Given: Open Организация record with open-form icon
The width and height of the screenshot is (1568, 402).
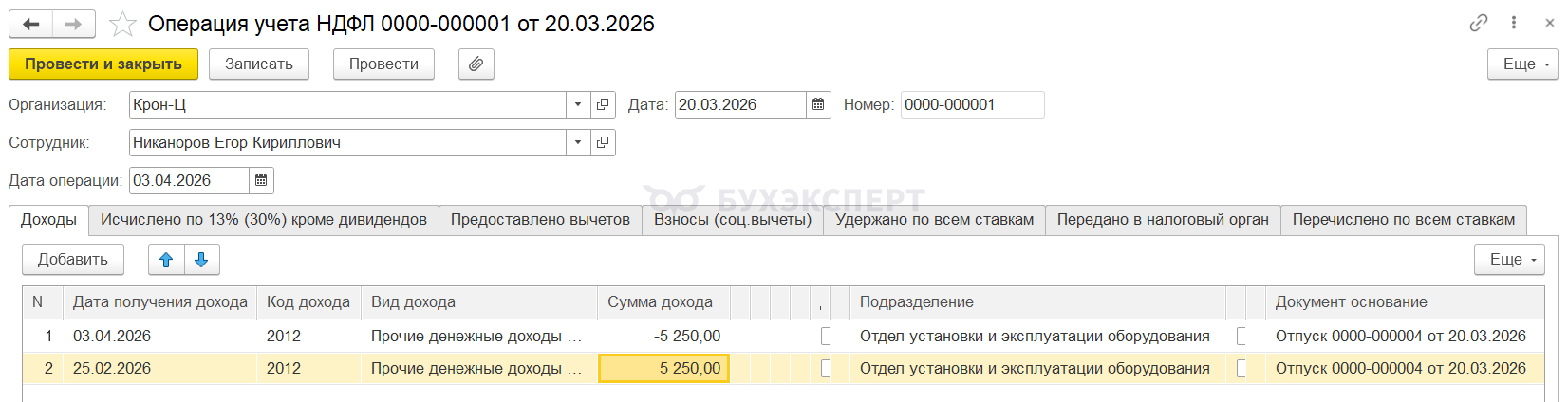Looking at the screenshot, I should (603, 104).
